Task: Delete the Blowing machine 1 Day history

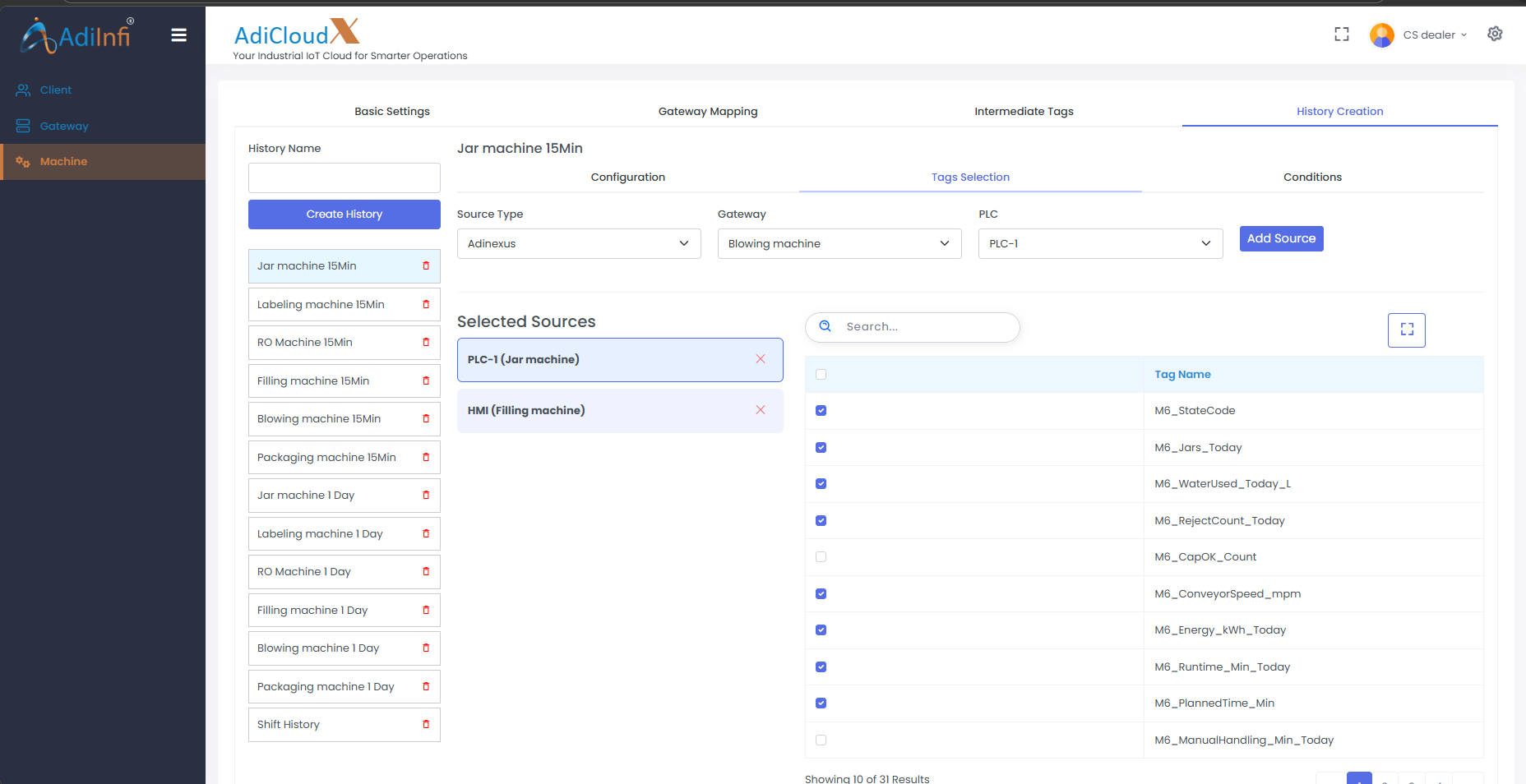Action: pyautogui.click(x=426, y=648)
